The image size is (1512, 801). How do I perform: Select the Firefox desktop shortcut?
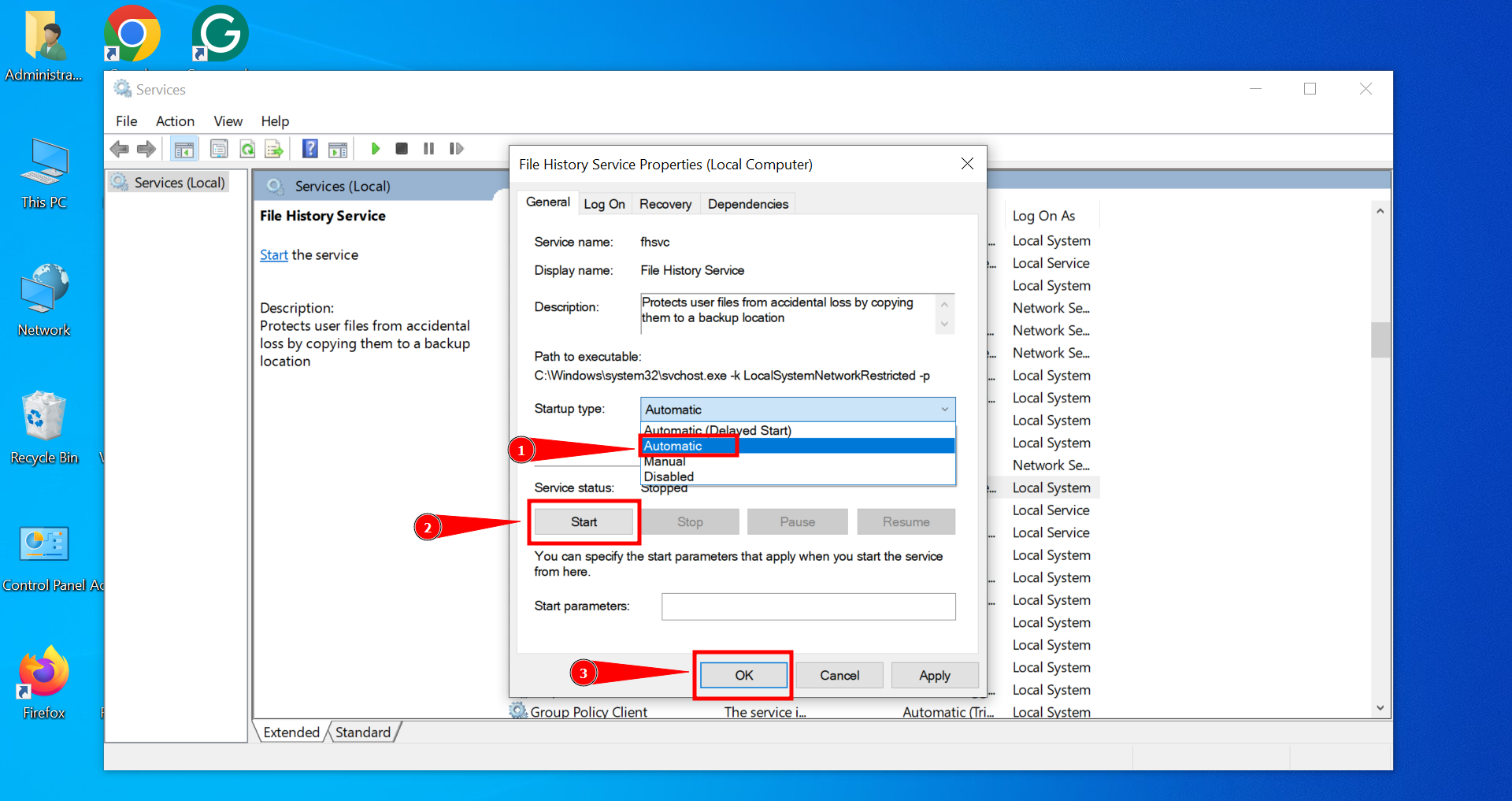(44, 682)
